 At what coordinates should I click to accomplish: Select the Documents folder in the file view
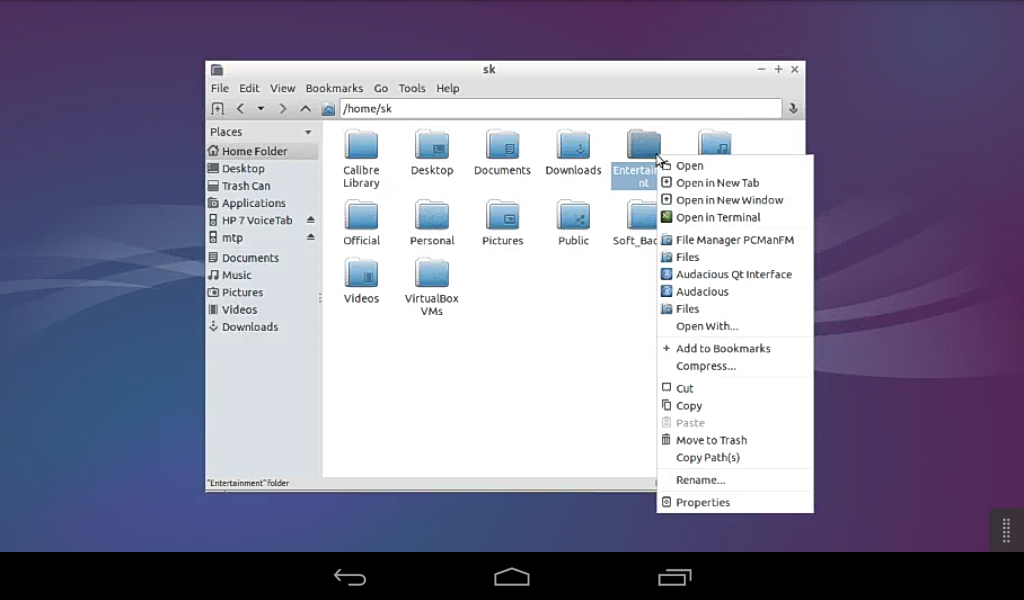point(502,144)
